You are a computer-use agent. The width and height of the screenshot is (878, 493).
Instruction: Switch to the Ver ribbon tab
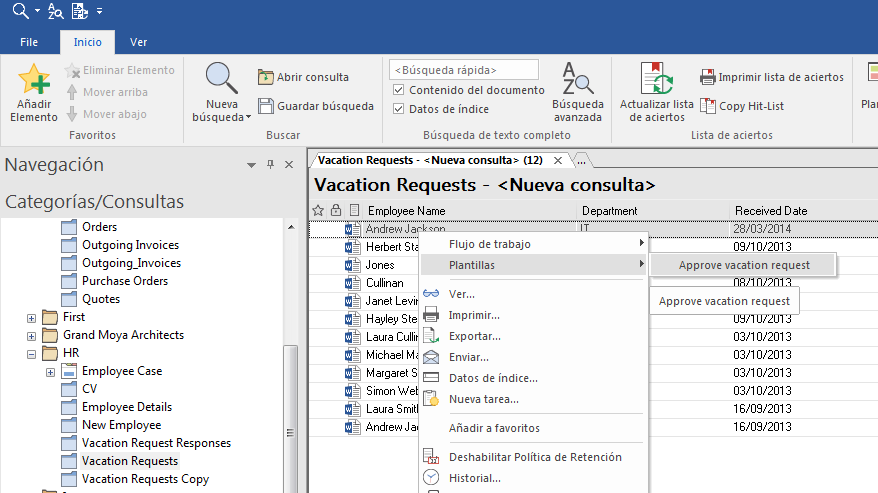pos(139,42)
